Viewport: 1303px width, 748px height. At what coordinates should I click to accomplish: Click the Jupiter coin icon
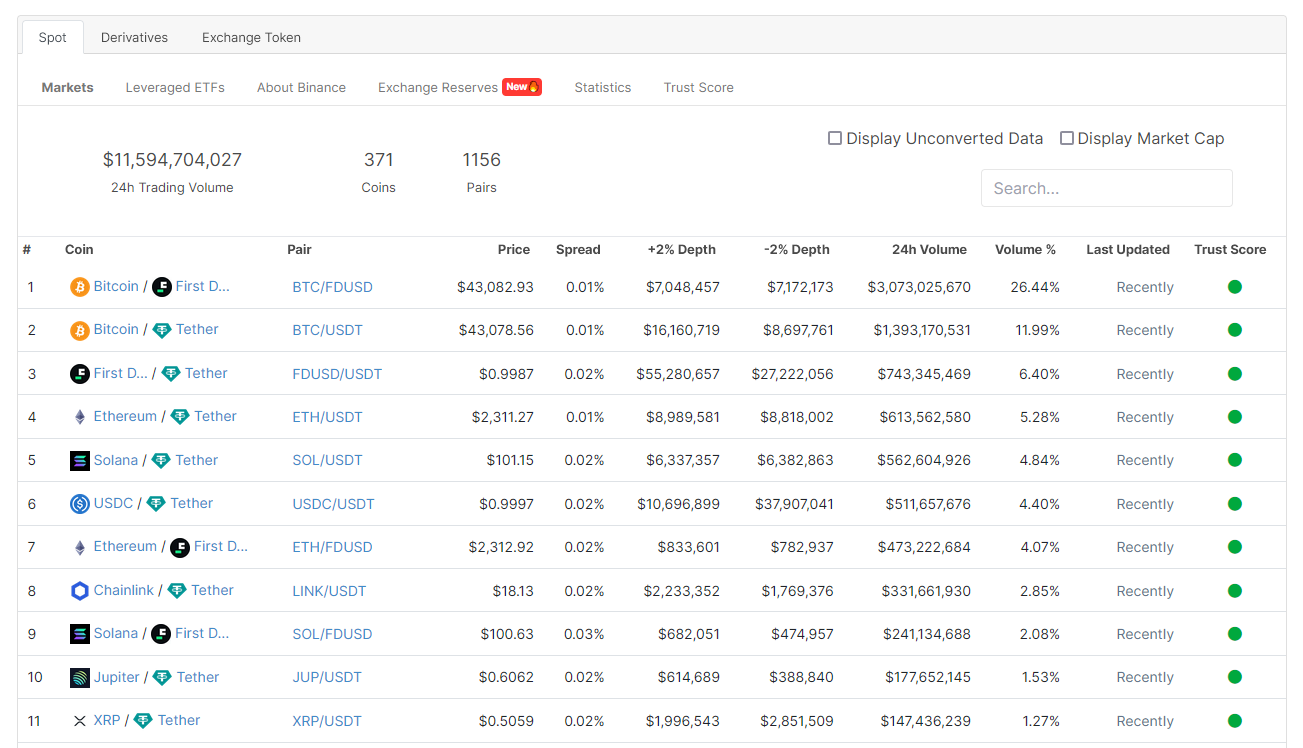point(80,678)
